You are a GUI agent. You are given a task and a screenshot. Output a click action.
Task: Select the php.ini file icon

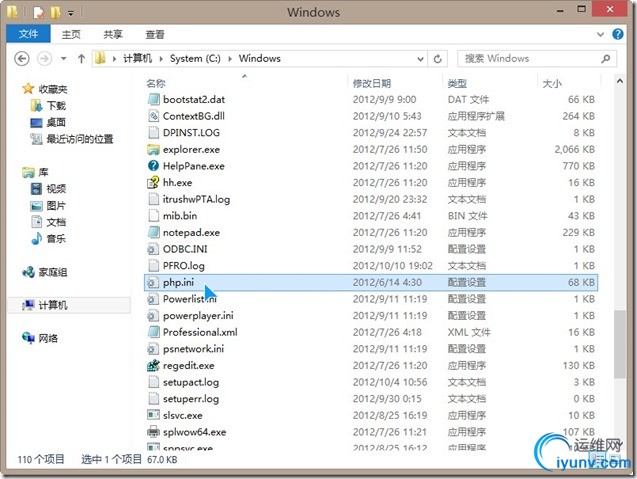coord(153,282)
